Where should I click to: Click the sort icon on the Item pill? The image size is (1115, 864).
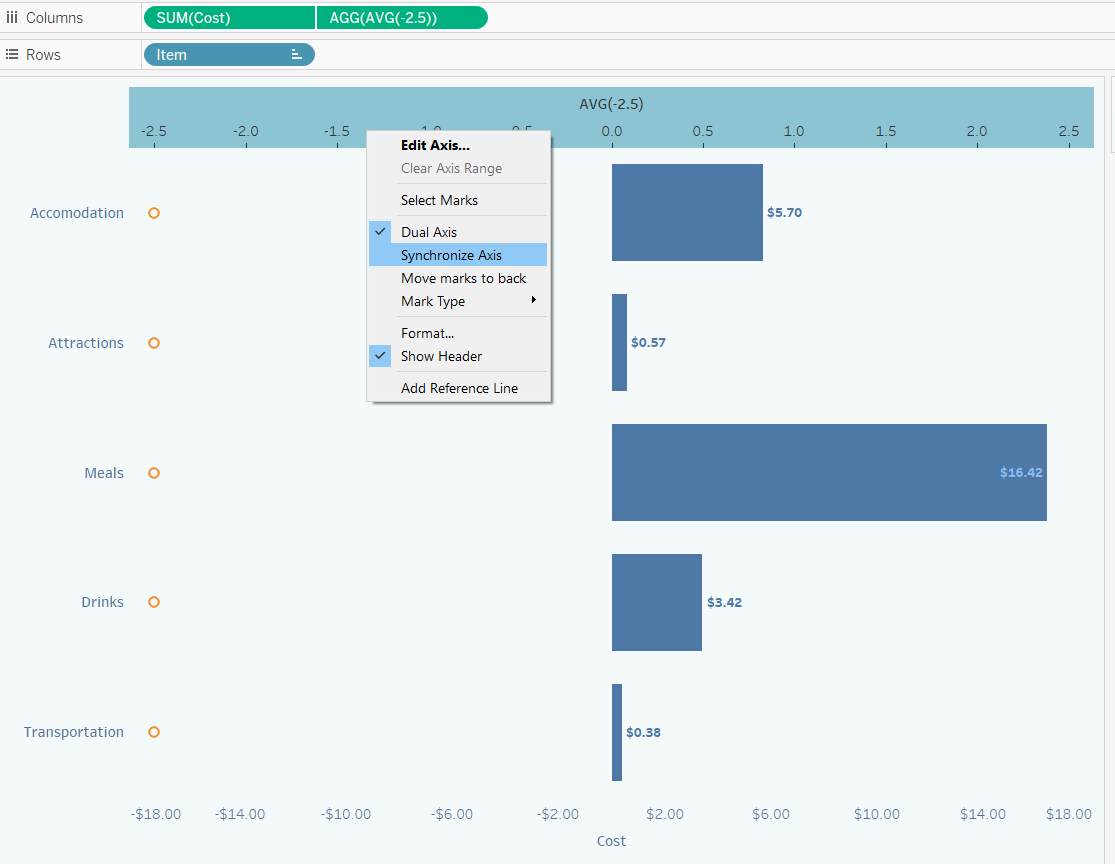pyautogui.click(x=298, y=54)
